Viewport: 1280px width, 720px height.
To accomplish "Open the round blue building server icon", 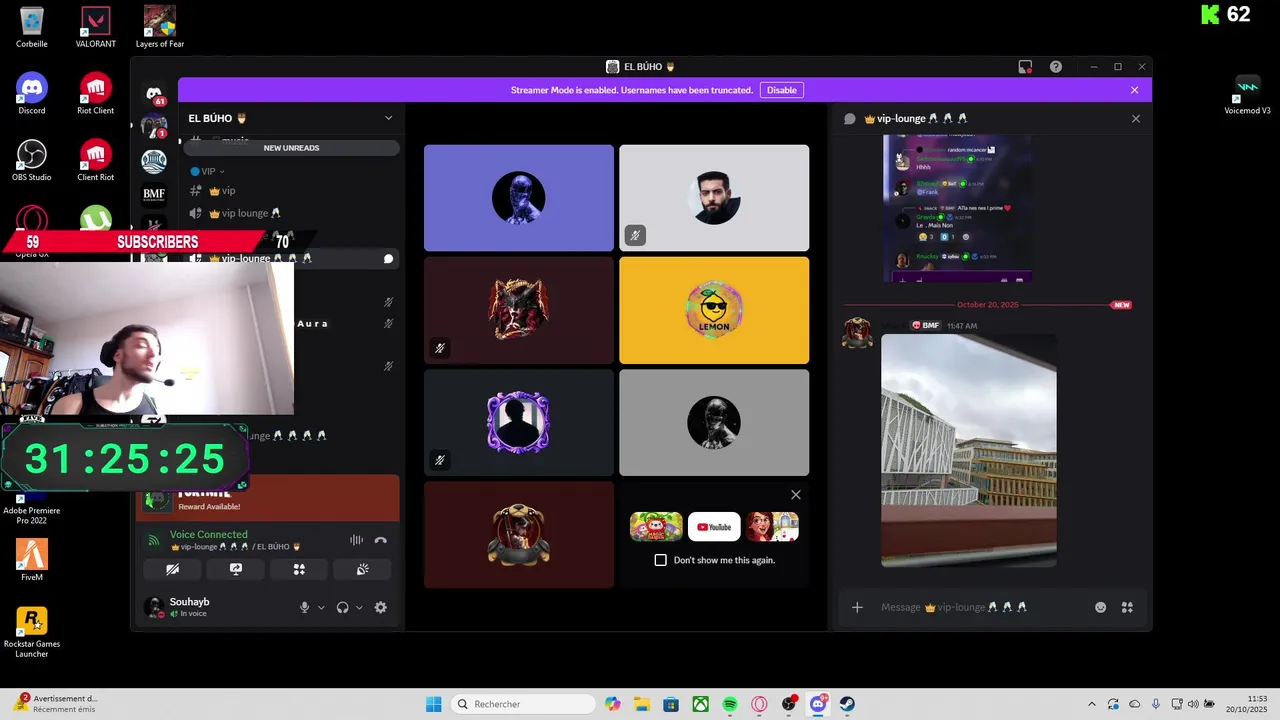I will pyautogui.click(x=154, y=161).
